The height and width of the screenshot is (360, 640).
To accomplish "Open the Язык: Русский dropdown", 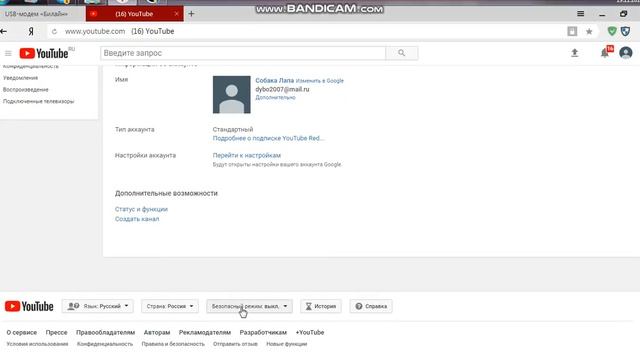I will tap(98, 306).
